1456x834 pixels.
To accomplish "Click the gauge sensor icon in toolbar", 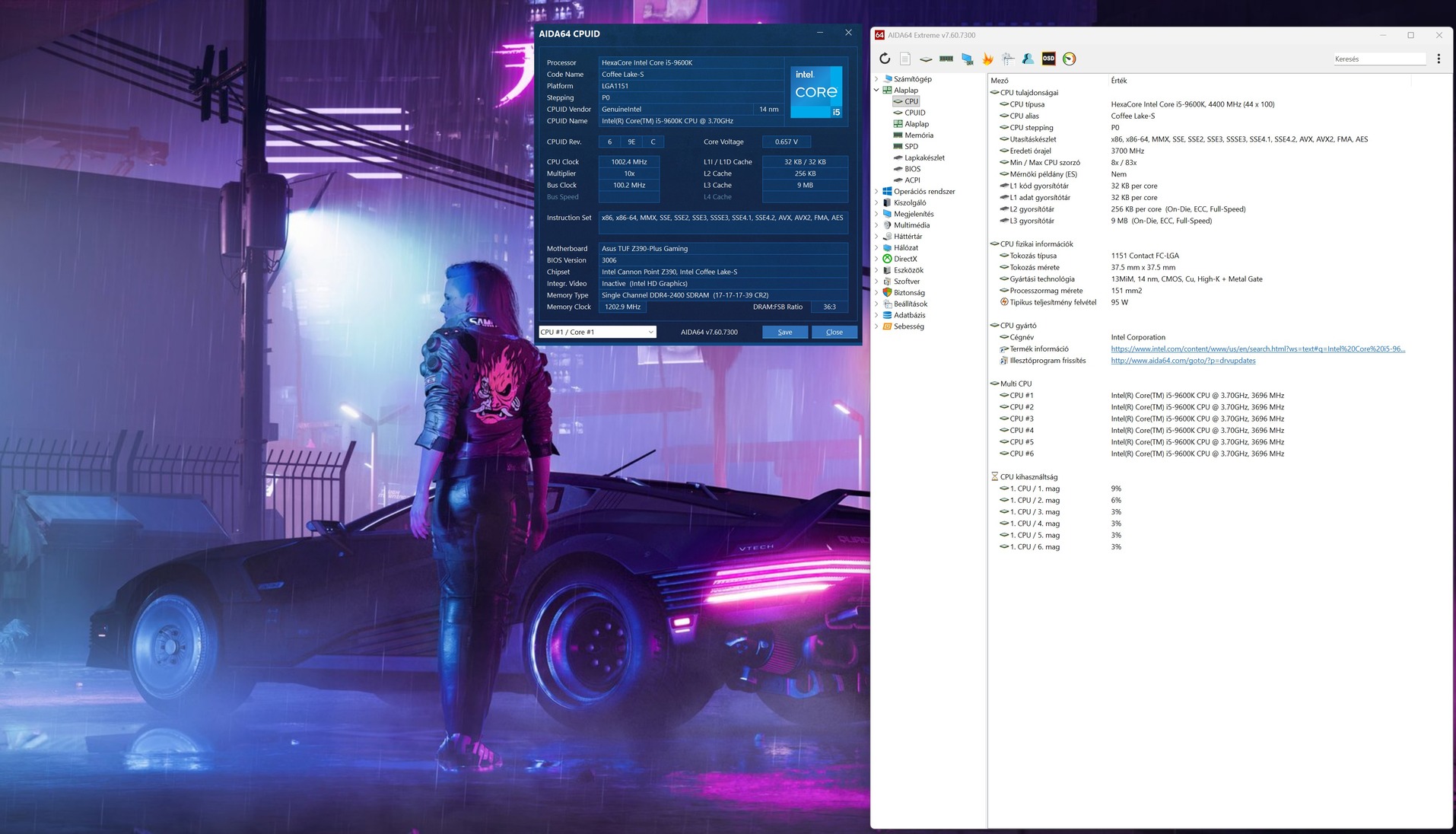I will 1070,59.
